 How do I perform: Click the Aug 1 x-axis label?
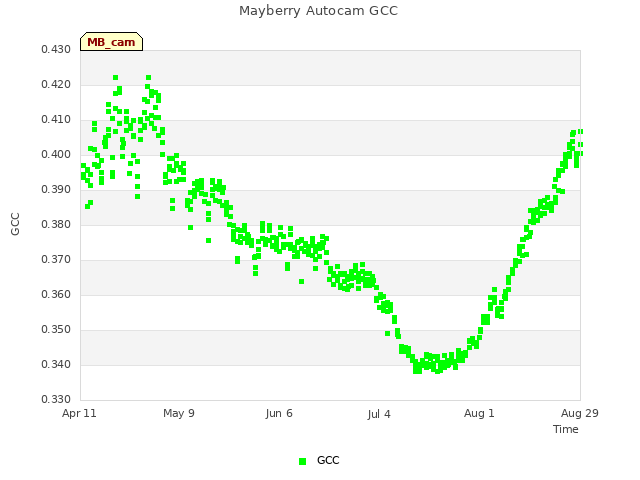[x=479, y=413]
